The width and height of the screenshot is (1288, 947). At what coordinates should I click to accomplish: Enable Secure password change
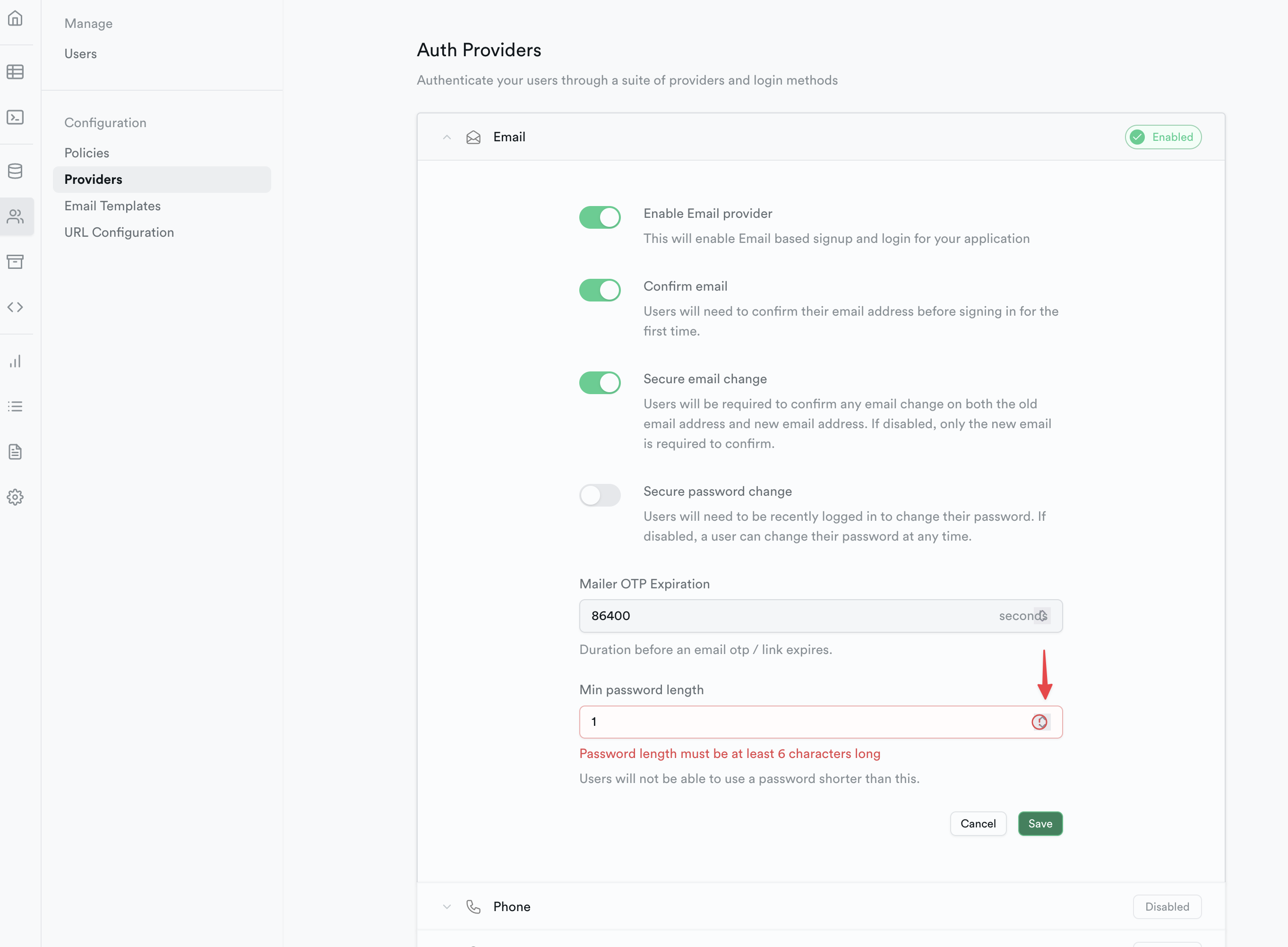click(x=600, y=495)
